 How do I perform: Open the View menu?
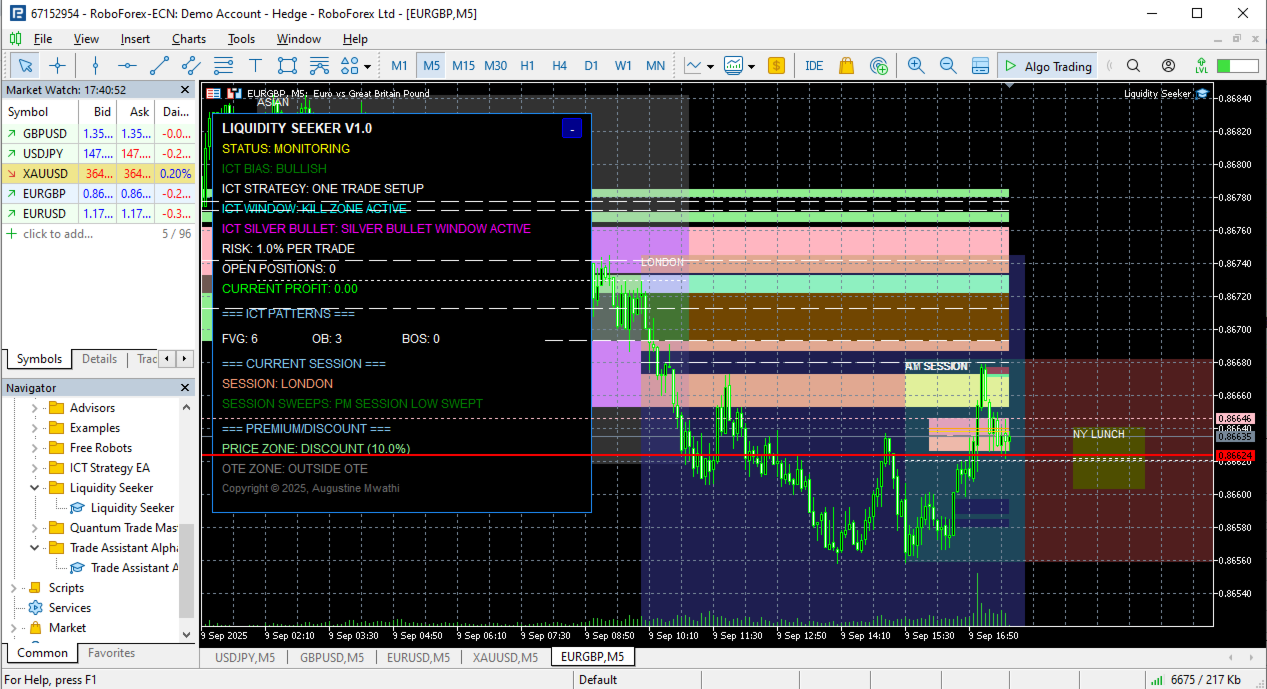(86, 39)
